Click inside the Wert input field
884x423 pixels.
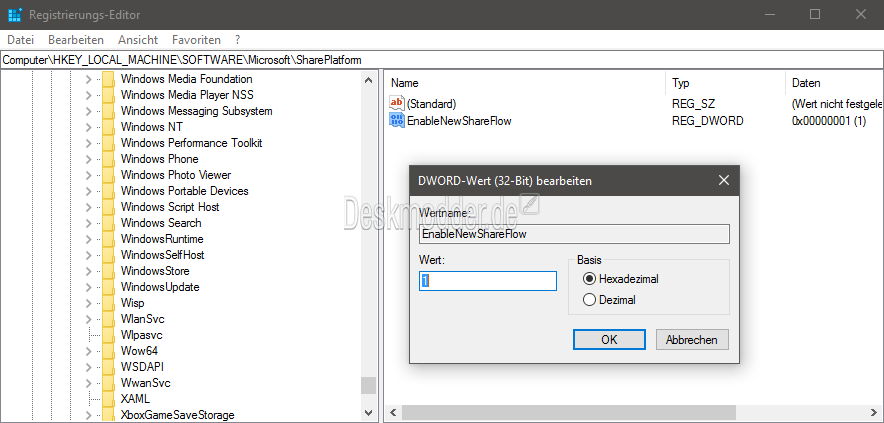pos(488,280)
